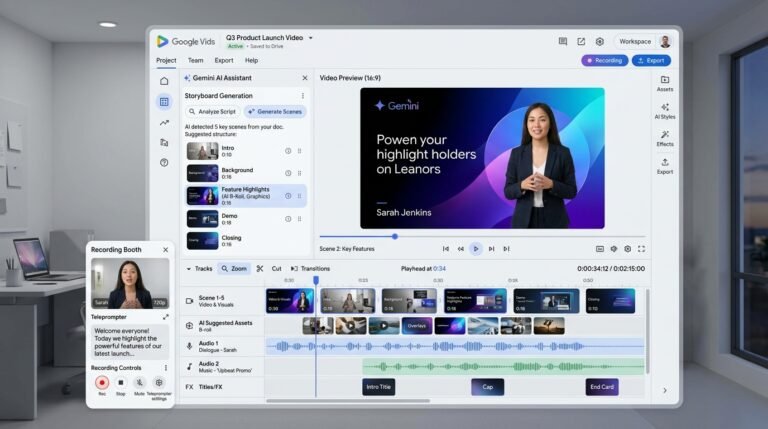Rewind the video preview

point(460,249)
